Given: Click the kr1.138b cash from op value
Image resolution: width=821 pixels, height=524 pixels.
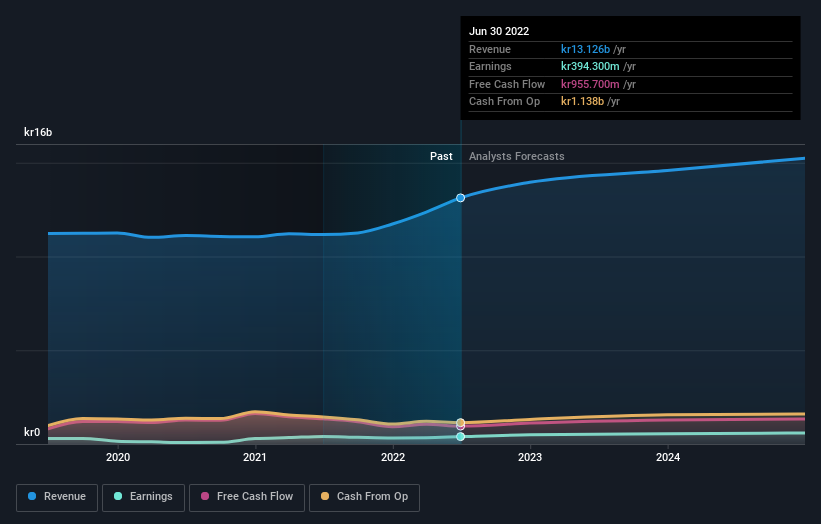Looking at the screenshot, I should (582, 102).
